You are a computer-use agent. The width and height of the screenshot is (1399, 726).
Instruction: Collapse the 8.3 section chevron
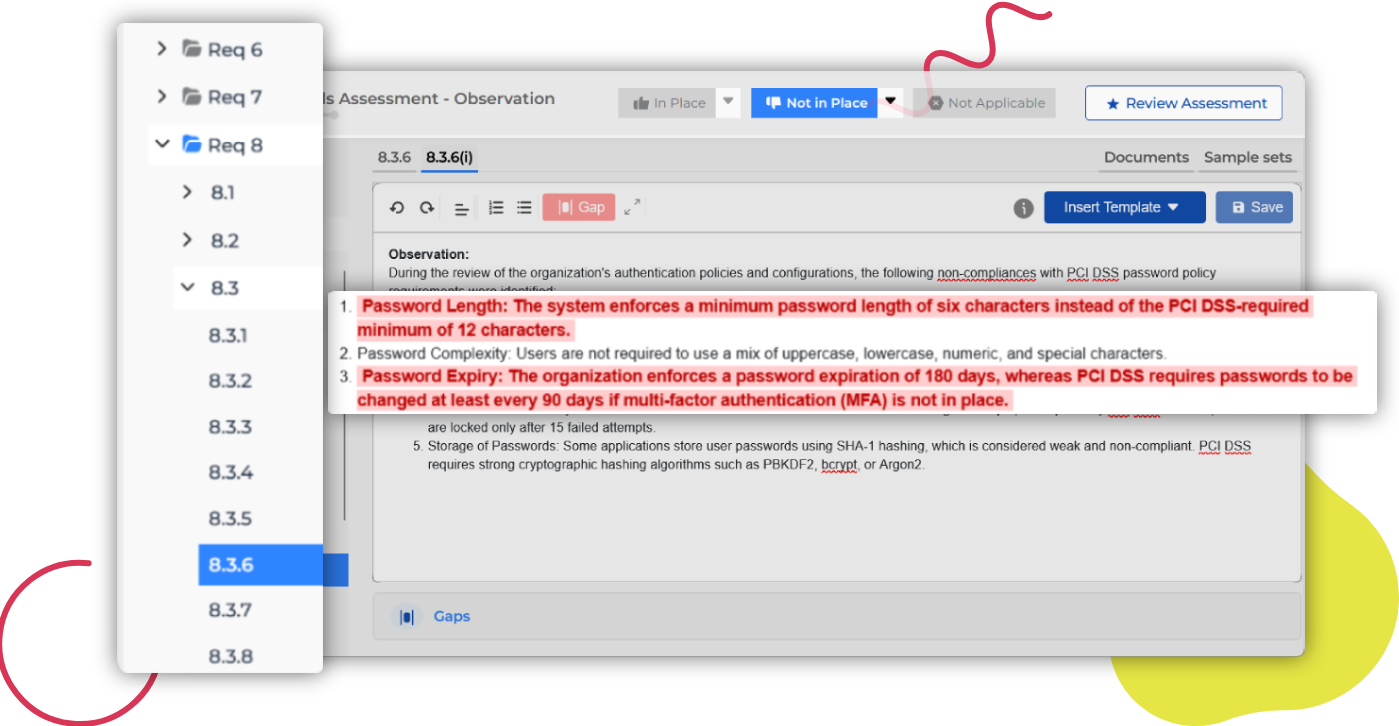tap(187, 287)
